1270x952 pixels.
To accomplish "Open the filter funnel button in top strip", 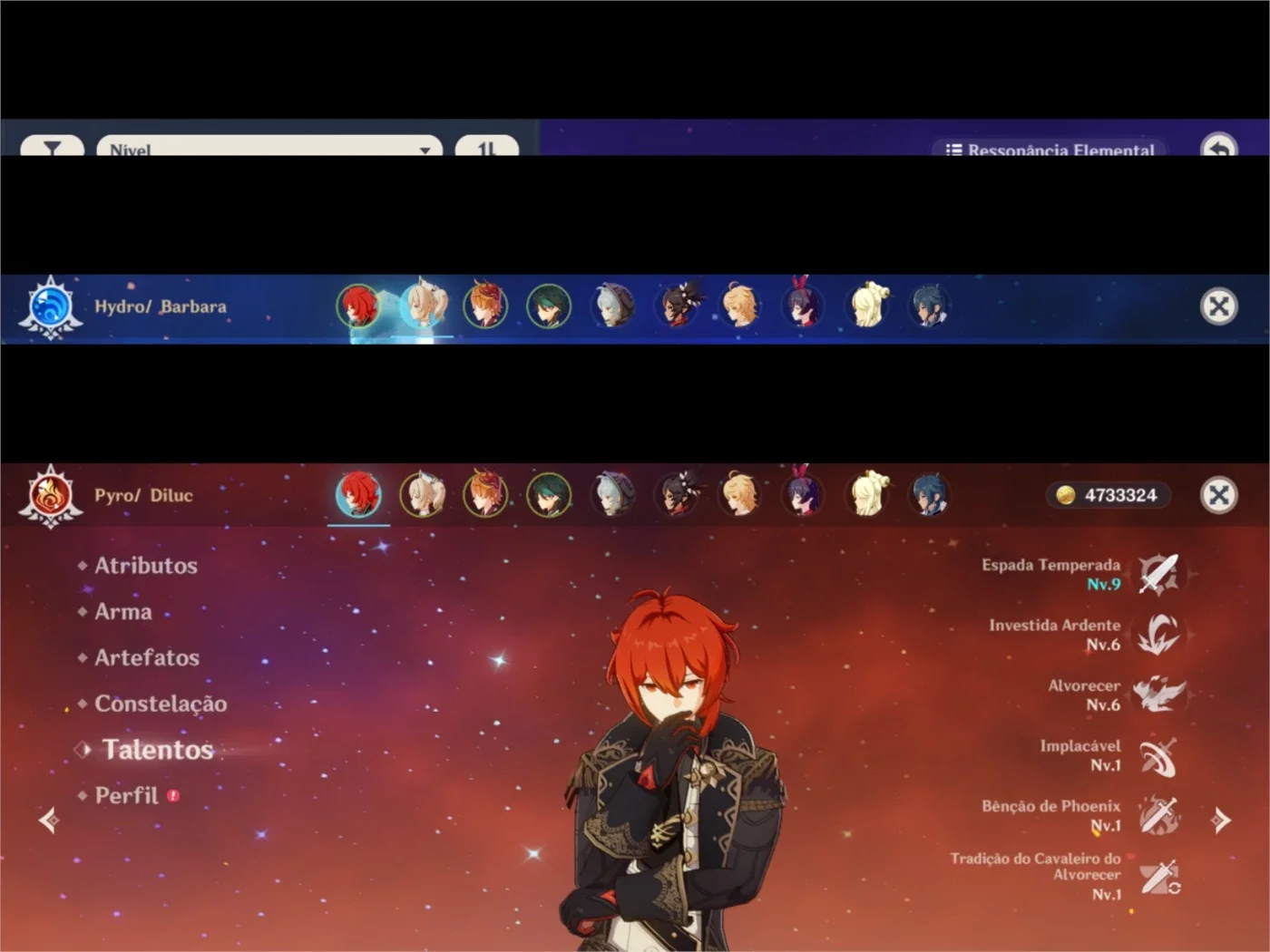I will pyautogui.click(x=52, y=146).
